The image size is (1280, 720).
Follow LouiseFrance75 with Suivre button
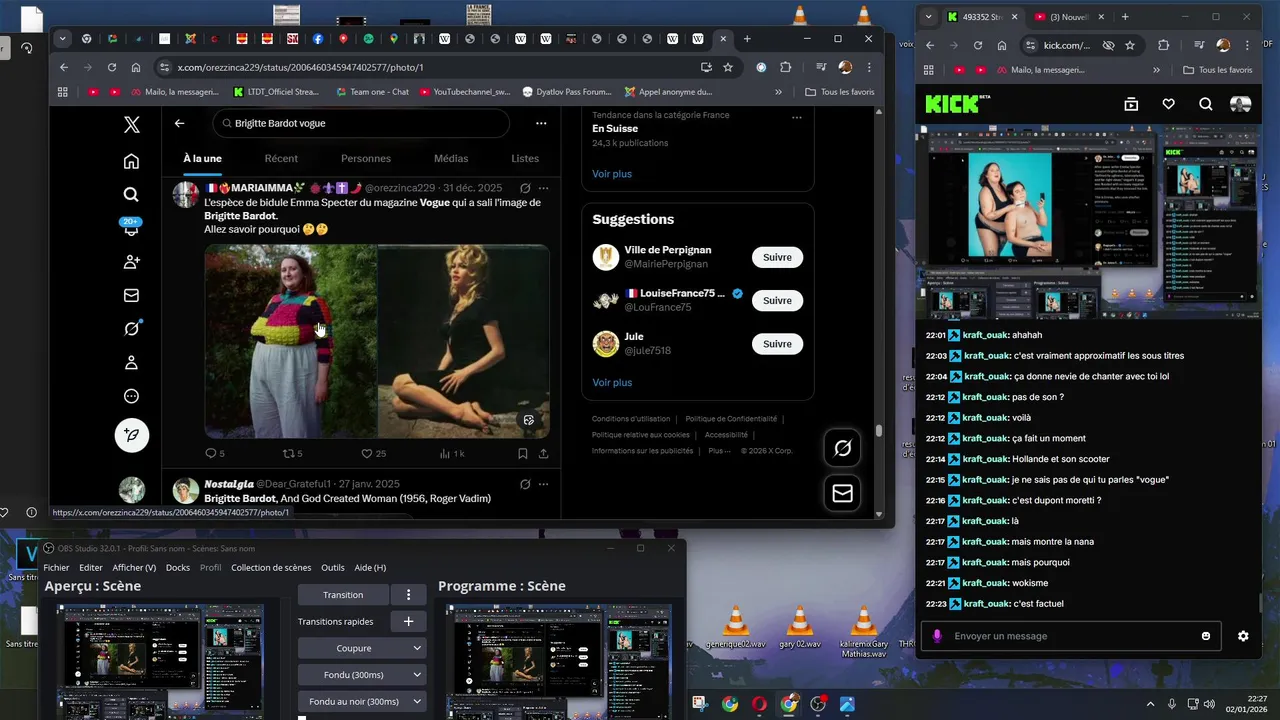click(777, 300)
